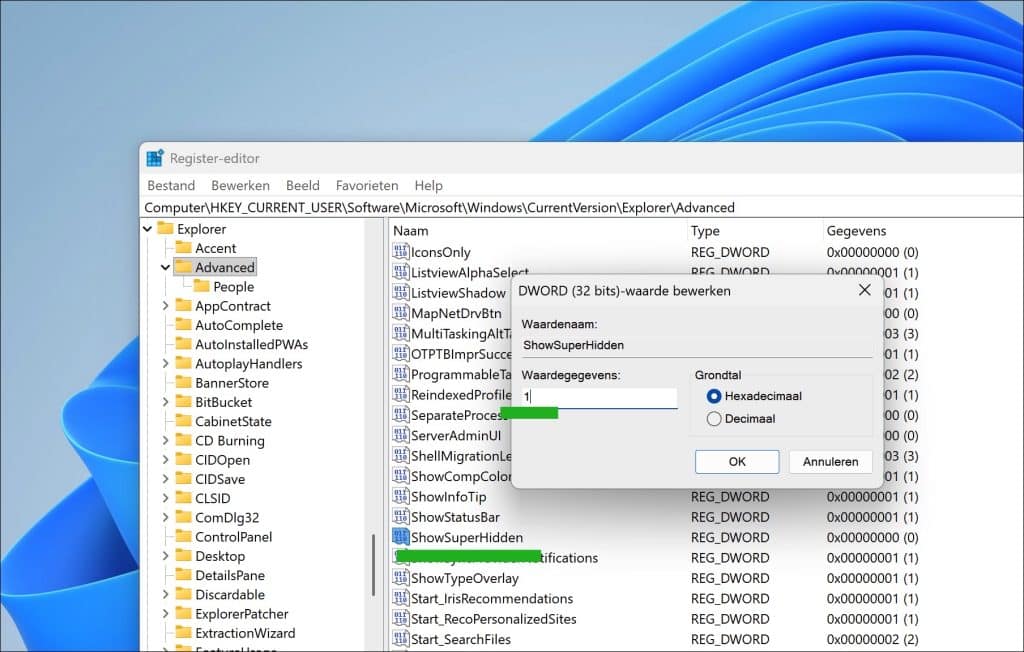Click the folder icon of Explorer key
Viewport: 1024px width, 652px height.
165,229
